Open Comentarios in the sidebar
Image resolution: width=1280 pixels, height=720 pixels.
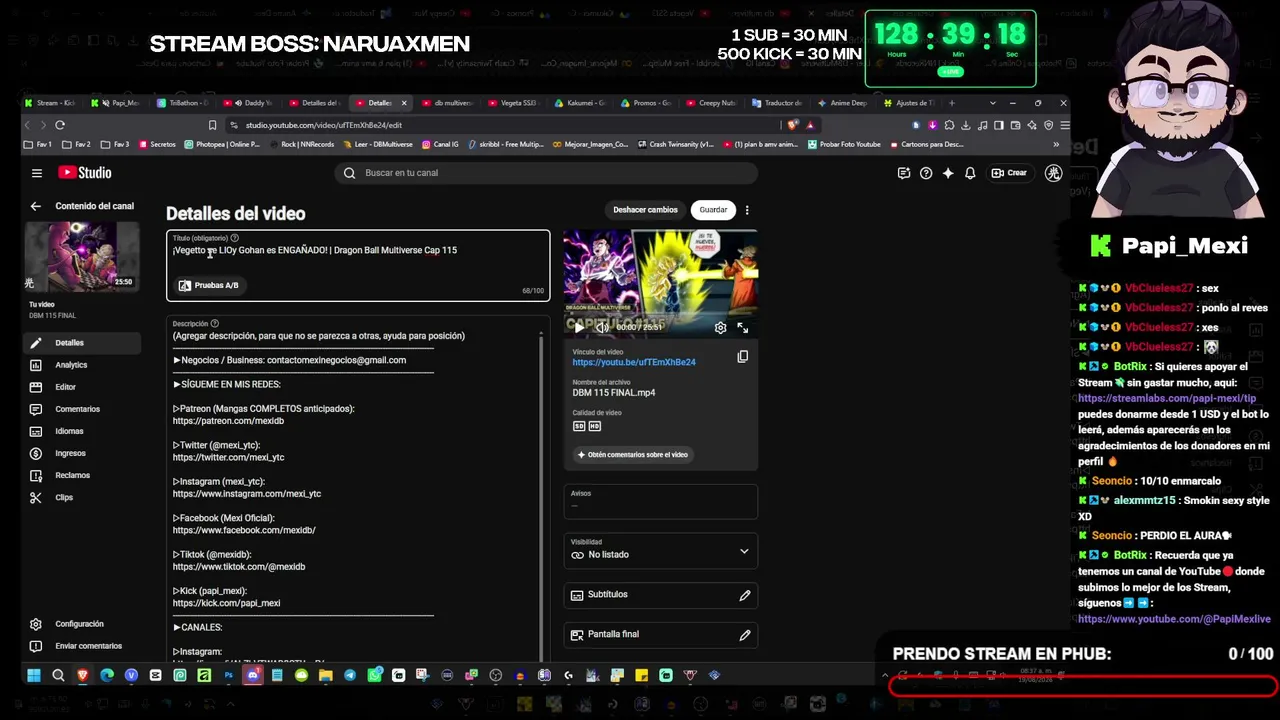coord(83,409)
